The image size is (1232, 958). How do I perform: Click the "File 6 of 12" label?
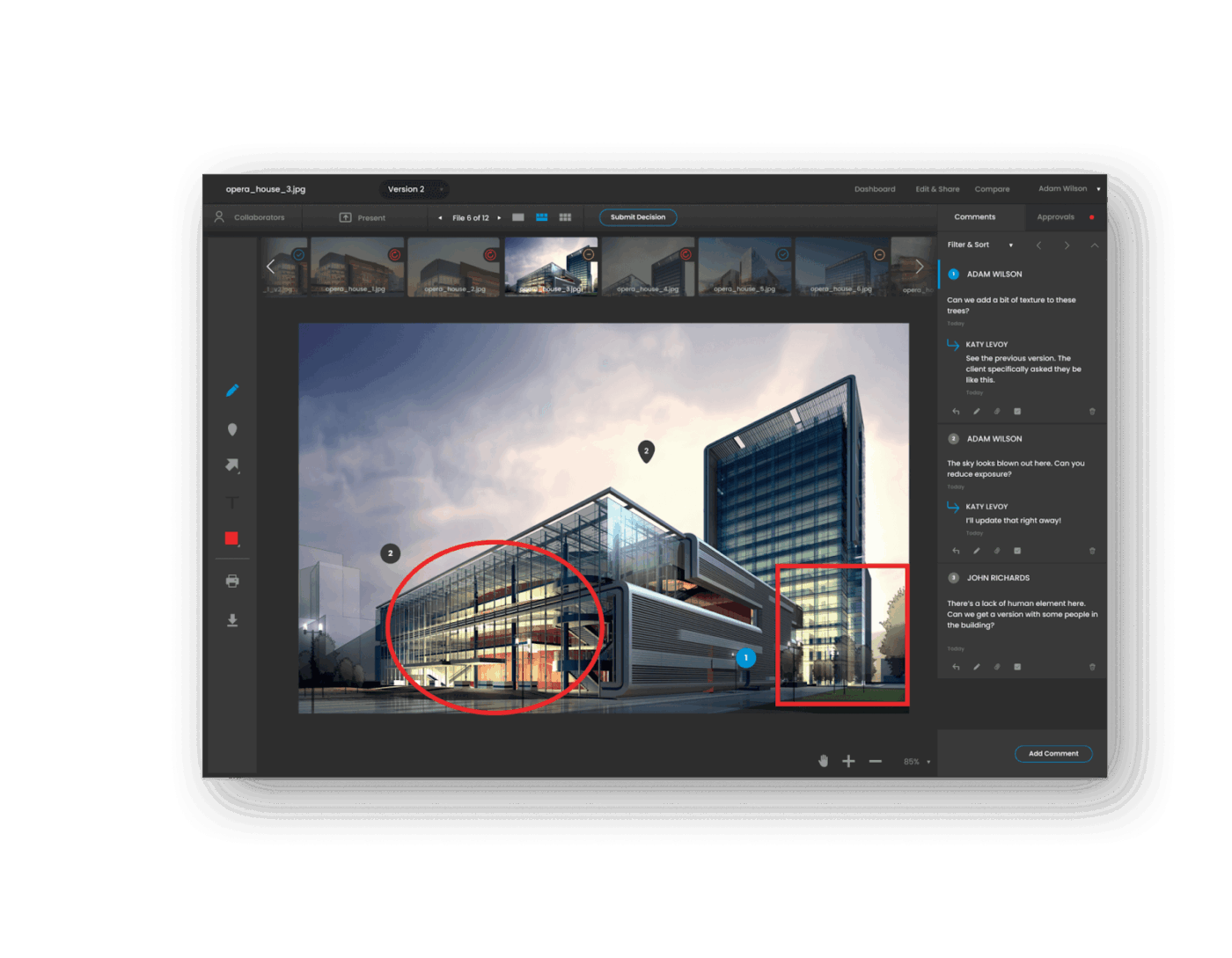471,218
